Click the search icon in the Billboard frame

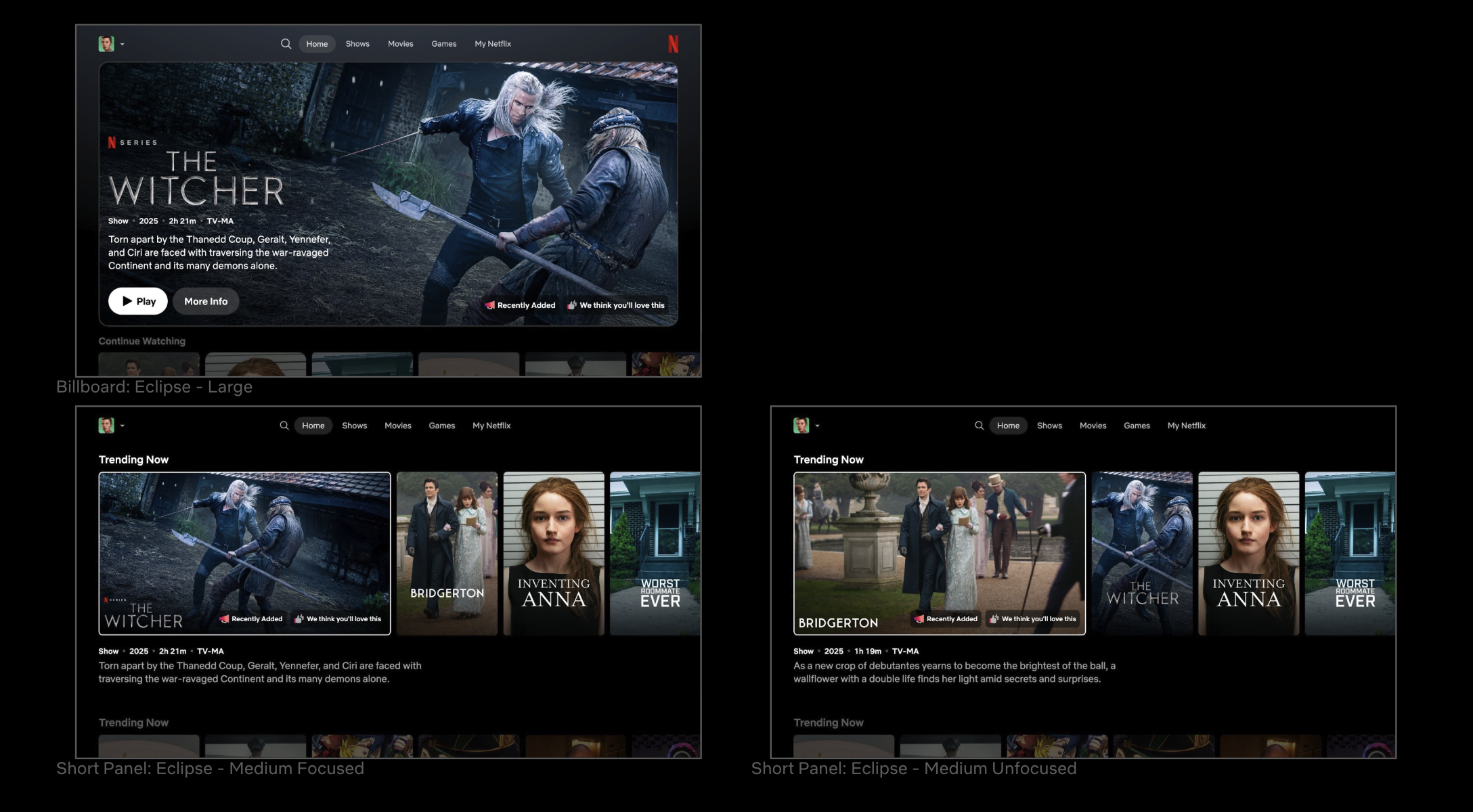(286, 44)
